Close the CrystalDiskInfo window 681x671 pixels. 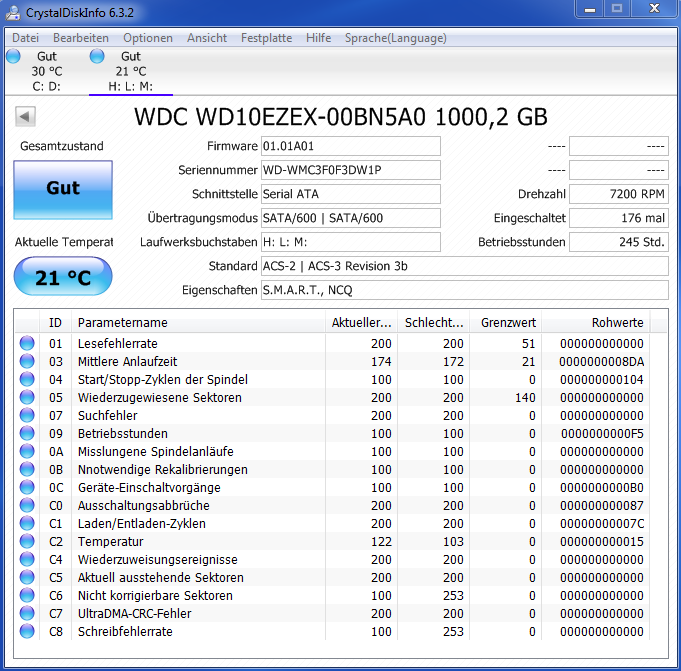654,9
